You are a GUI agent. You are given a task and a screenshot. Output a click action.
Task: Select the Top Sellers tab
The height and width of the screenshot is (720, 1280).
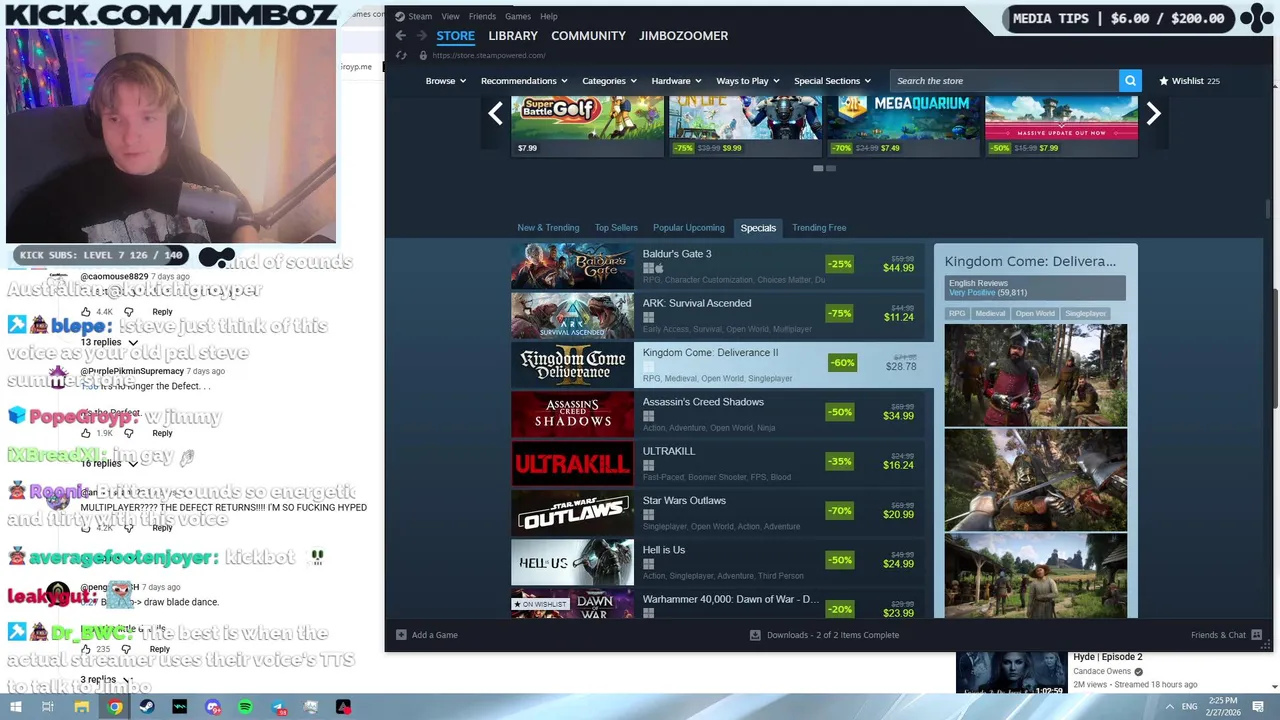click(616, 228)
